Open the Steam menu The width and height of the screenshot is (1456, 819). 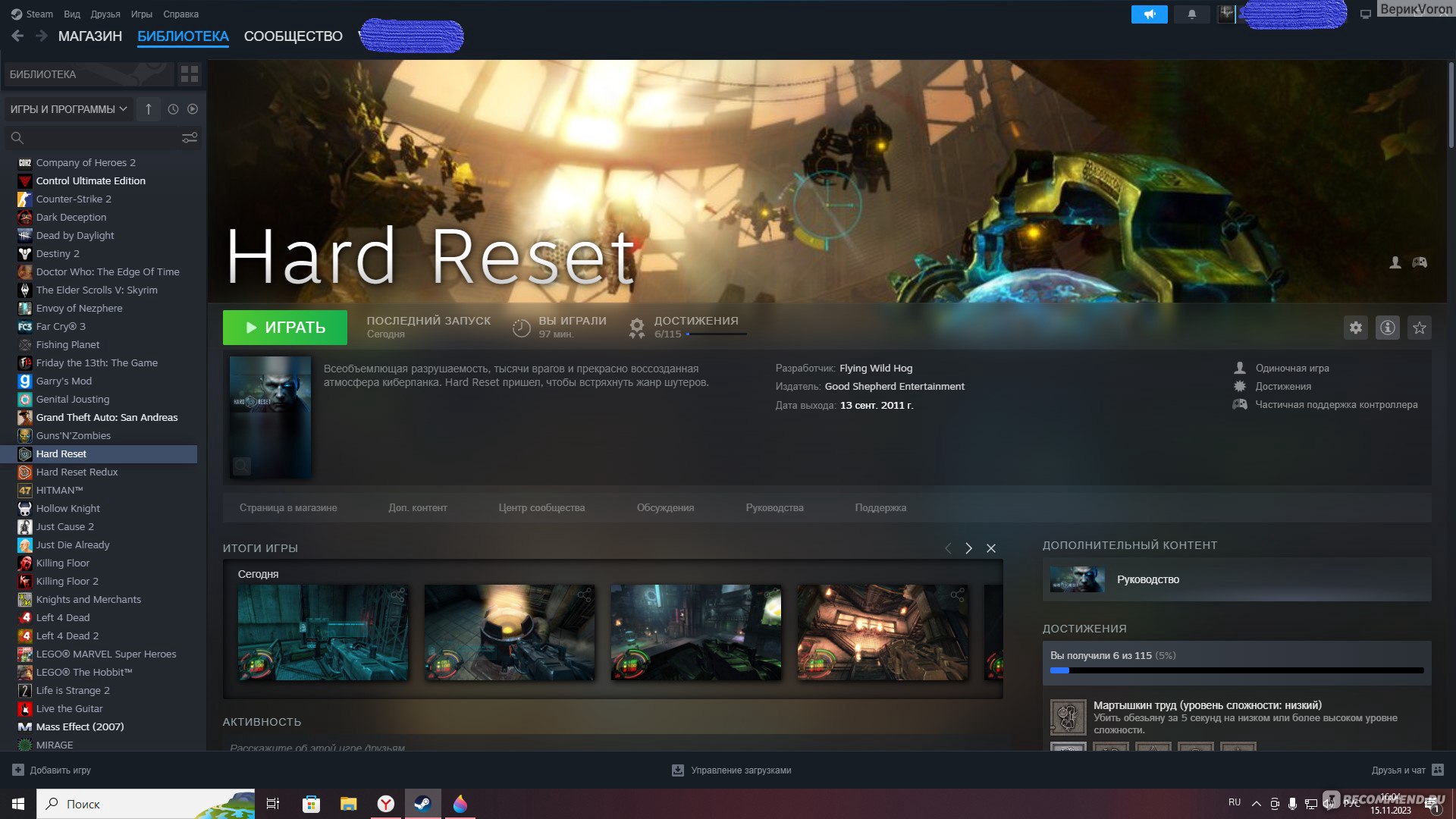[x=32, y=14]
